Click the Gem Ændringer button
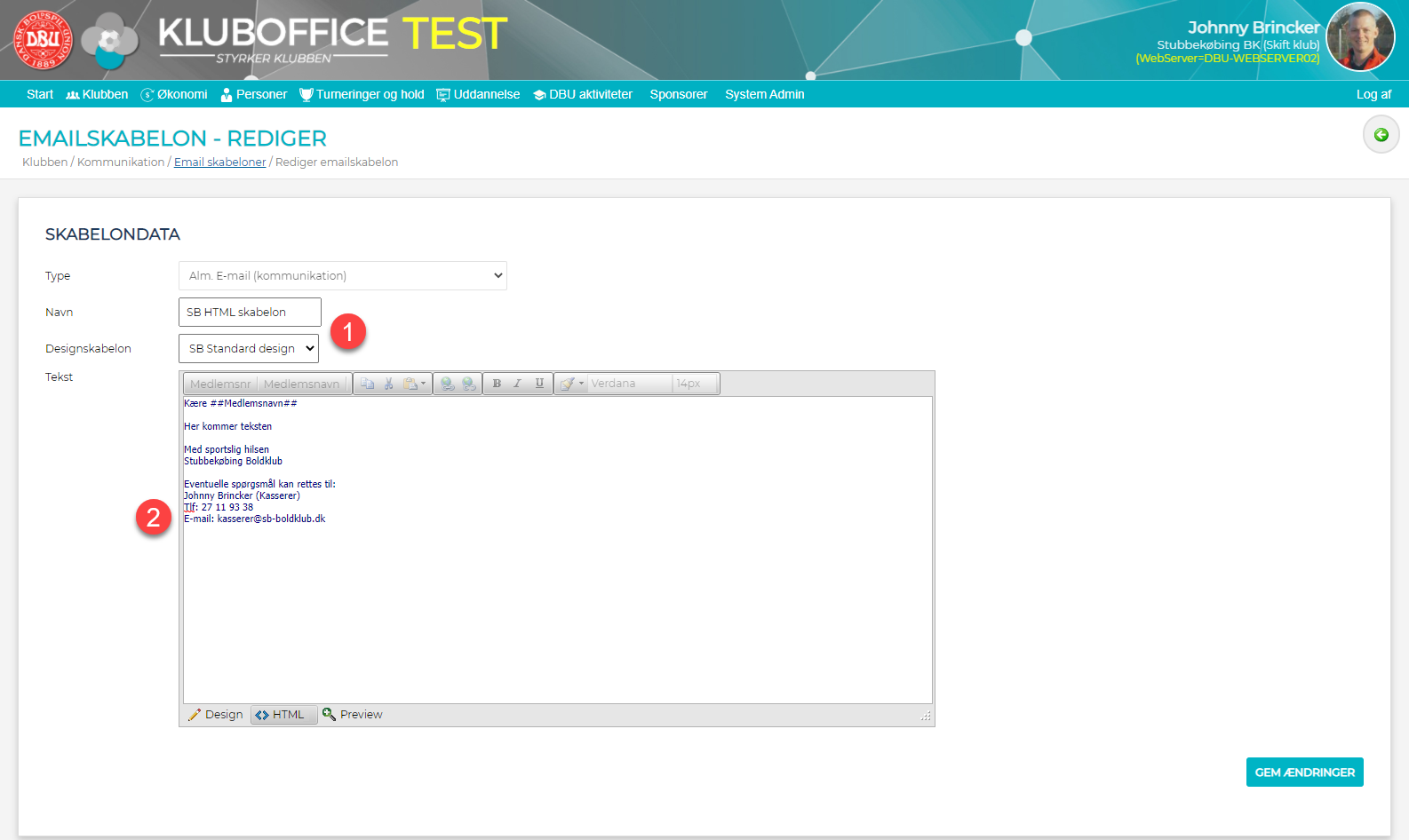Viewport: 1409px width, 840px height. (x=1304, y=773)
